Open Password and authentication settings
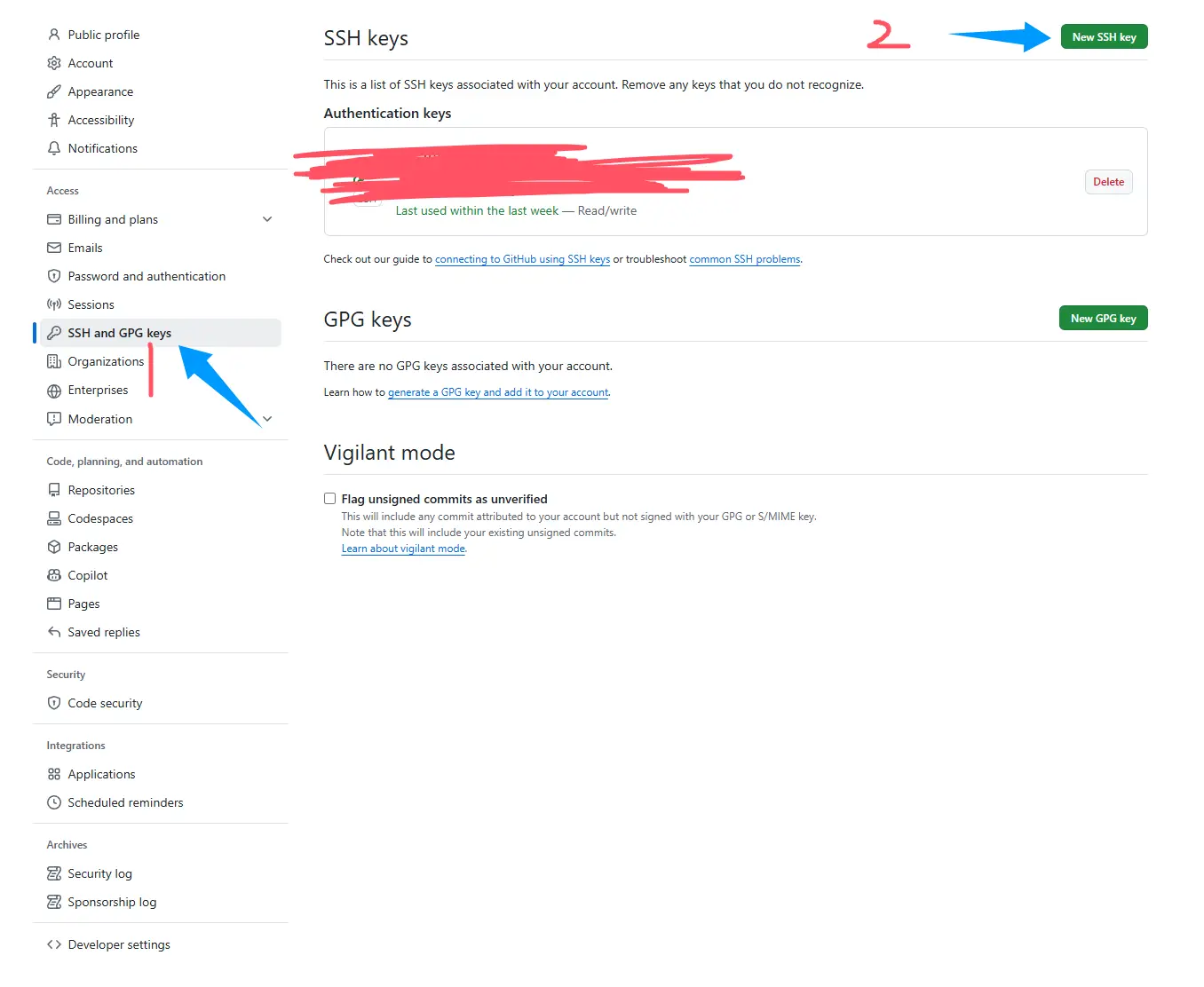The height and width of the screenshot is (987, 1204). [x=147, y=276]
